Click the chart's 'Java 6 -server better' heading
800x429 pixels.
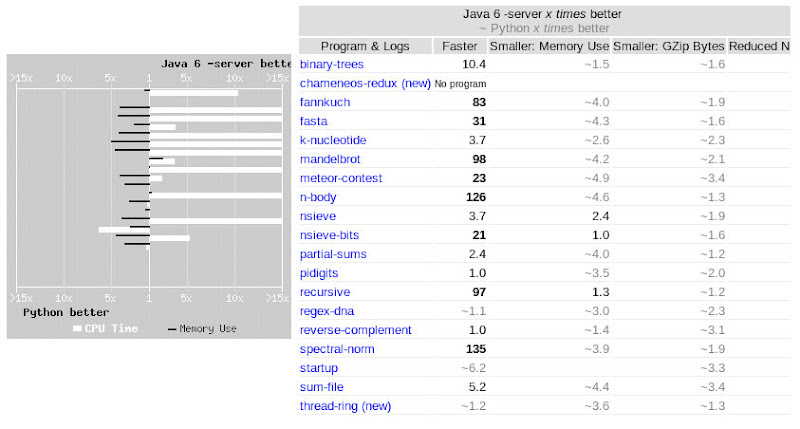(x=226, y=64)
